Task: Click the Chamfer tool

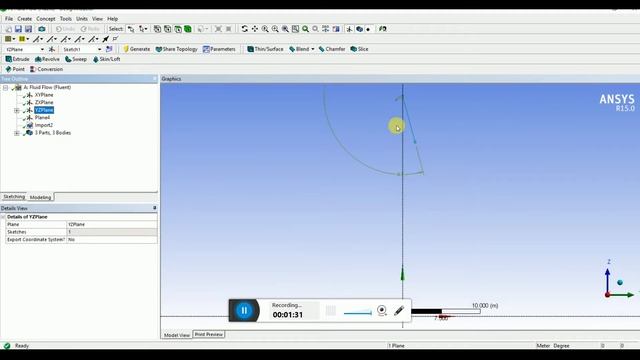Action: click(332, 49)
